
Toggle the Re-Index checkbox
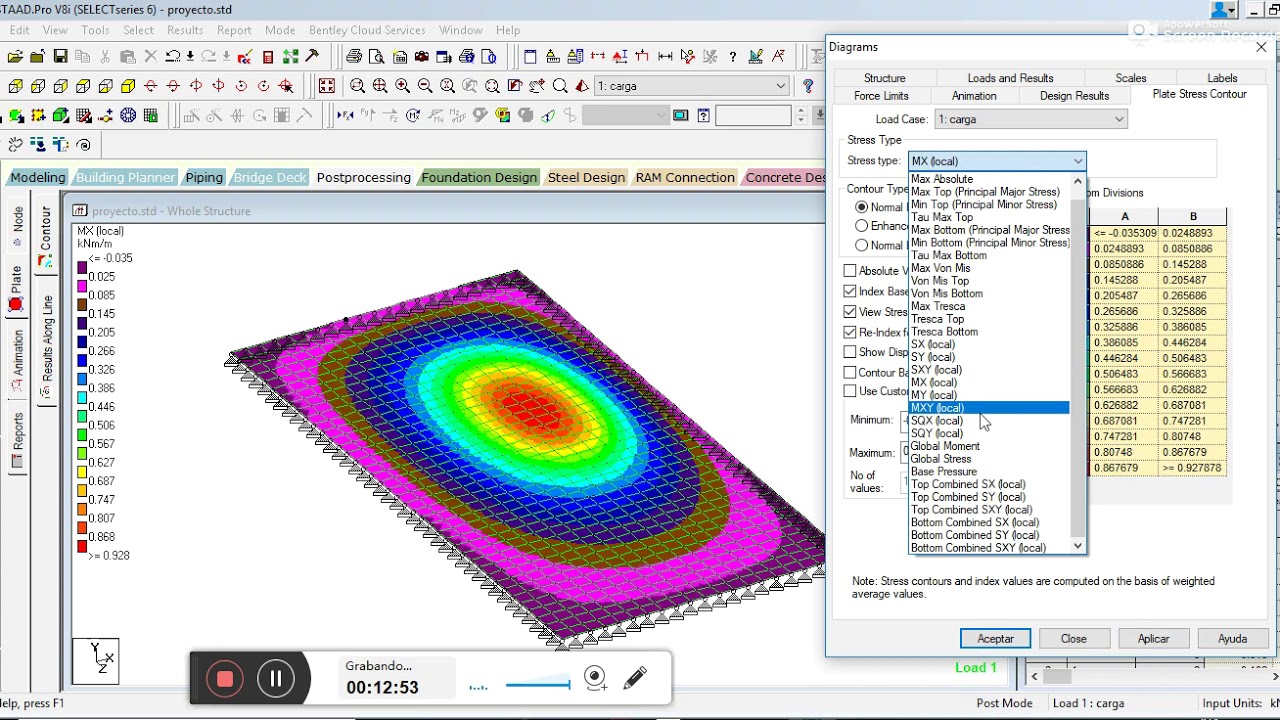coord(850,332)
